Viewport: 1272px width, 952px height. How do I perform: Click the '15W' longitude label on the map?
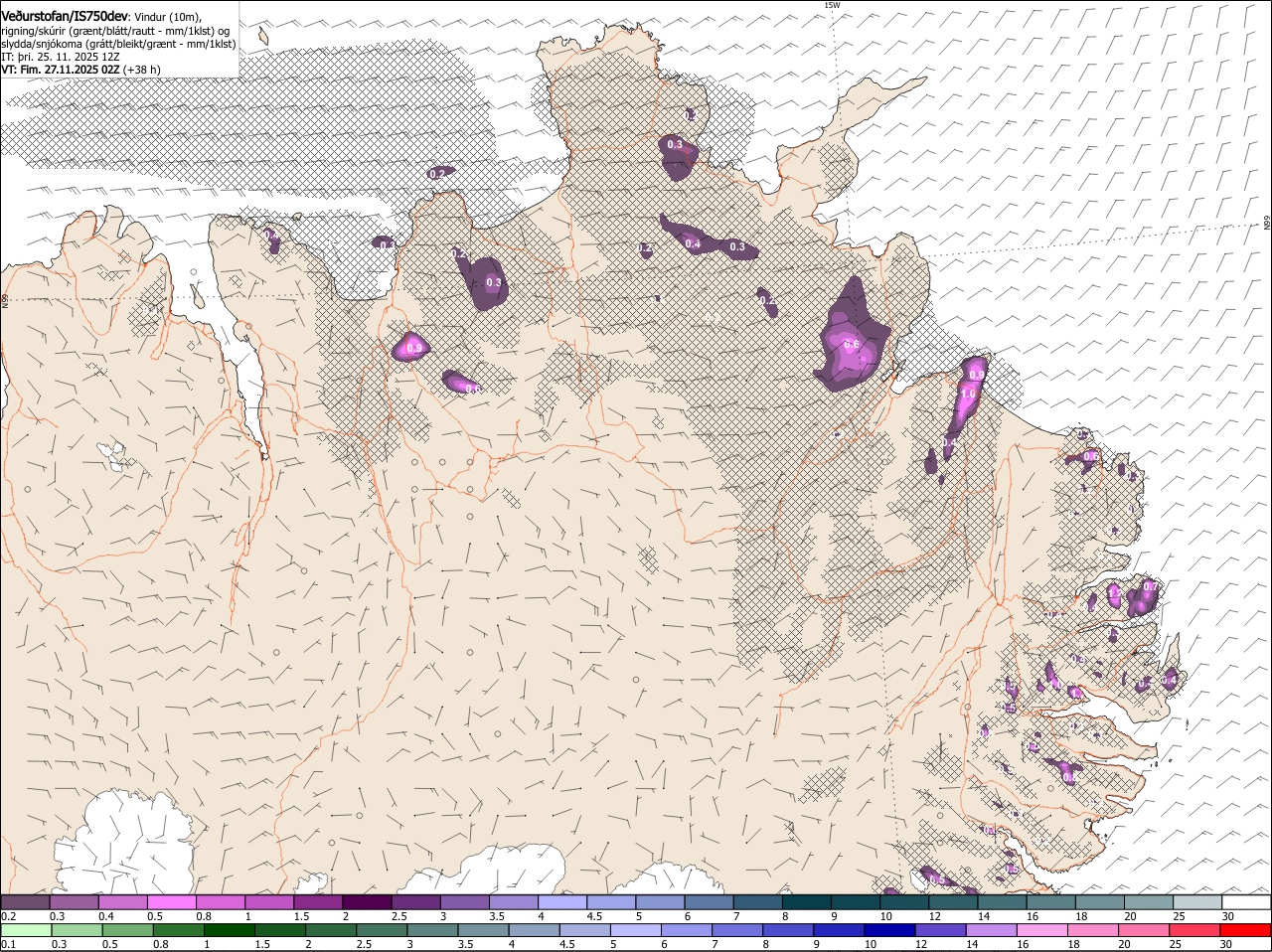[832, 6]
